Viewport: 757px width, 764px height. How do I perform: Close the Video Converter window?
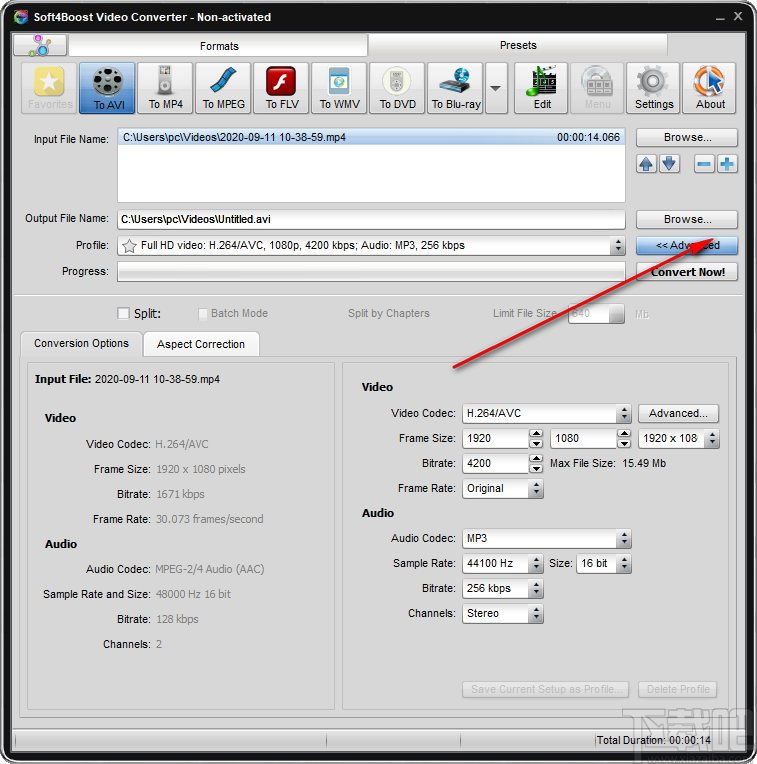[738, 17]
